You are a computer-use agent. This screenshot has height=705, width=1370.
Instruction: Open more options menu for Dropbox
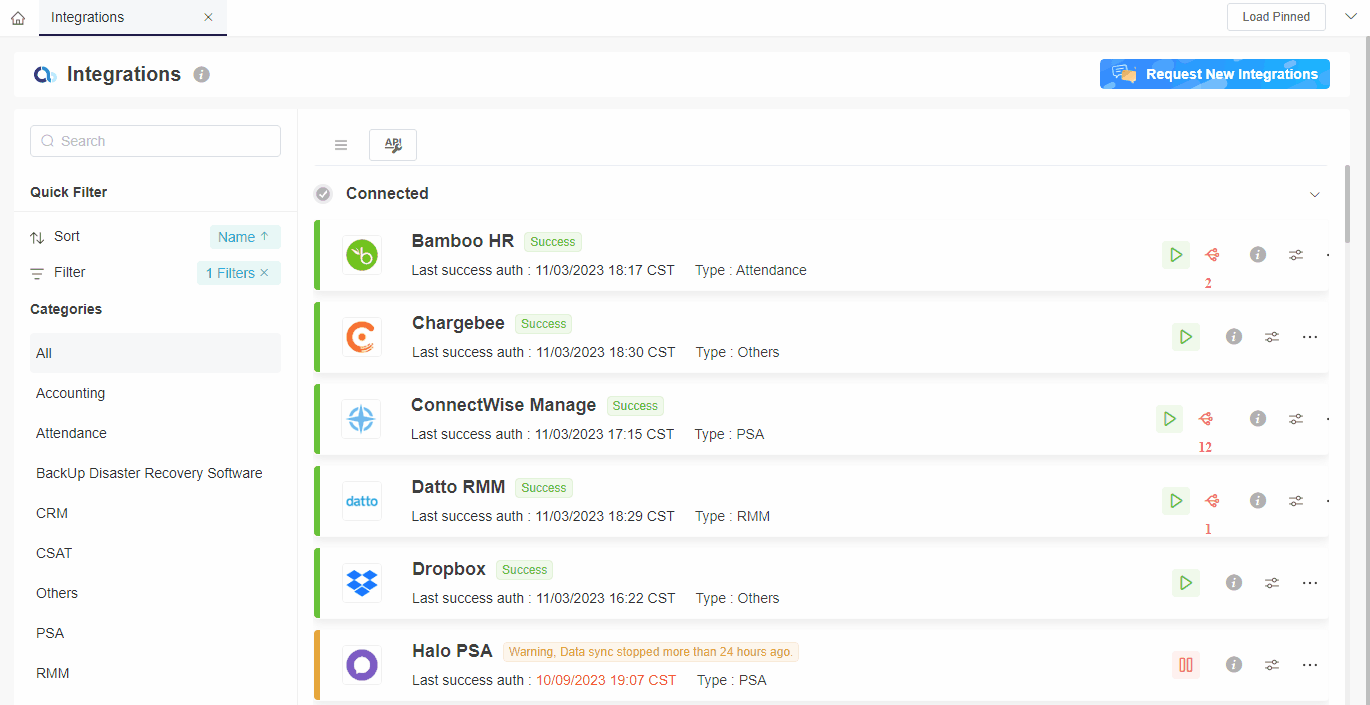tap(1310, 583)
